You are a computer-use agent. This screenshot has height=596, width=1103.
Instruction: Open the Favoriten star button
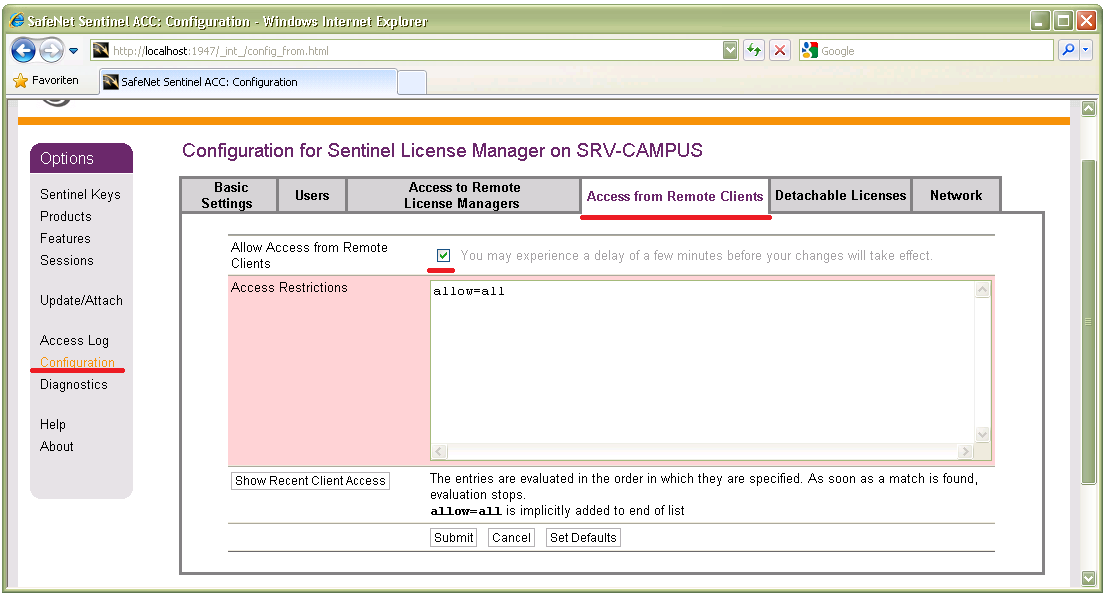pos(46,80)
